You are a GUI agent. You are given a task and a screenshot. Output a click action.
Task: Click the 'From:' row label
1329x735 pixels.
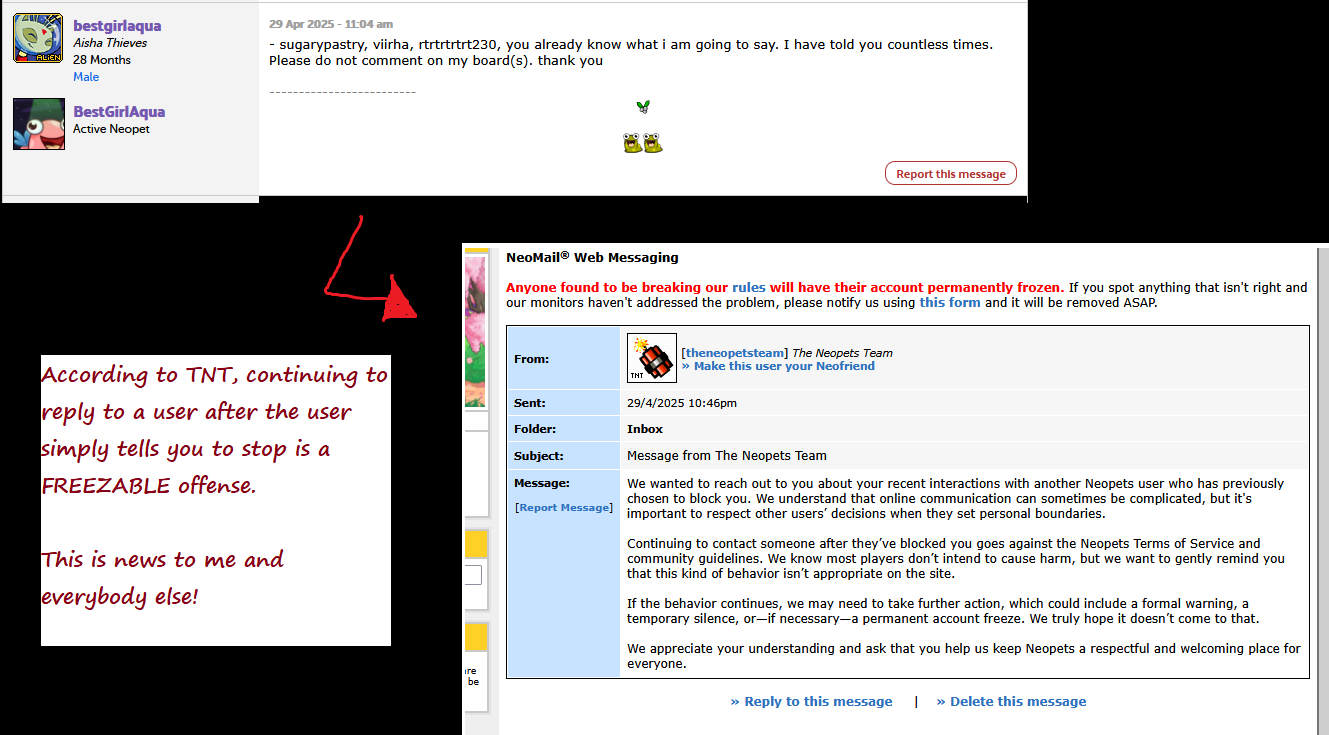coord(532,359)
